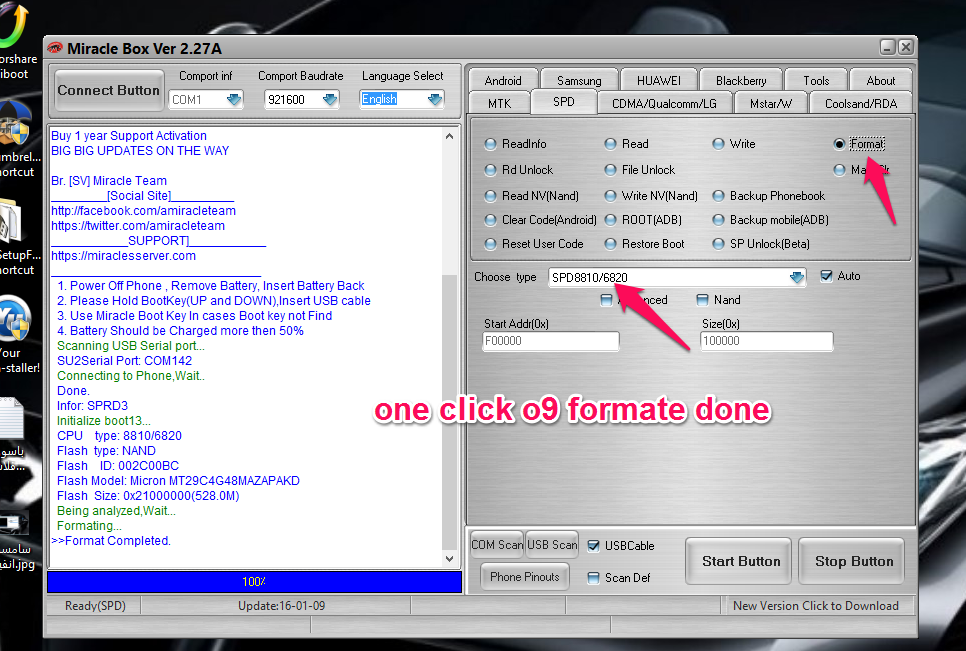Click the Miracle Box title bar logo icon
The height and width of the screenshot is (651, 966).
click(55, 48)
